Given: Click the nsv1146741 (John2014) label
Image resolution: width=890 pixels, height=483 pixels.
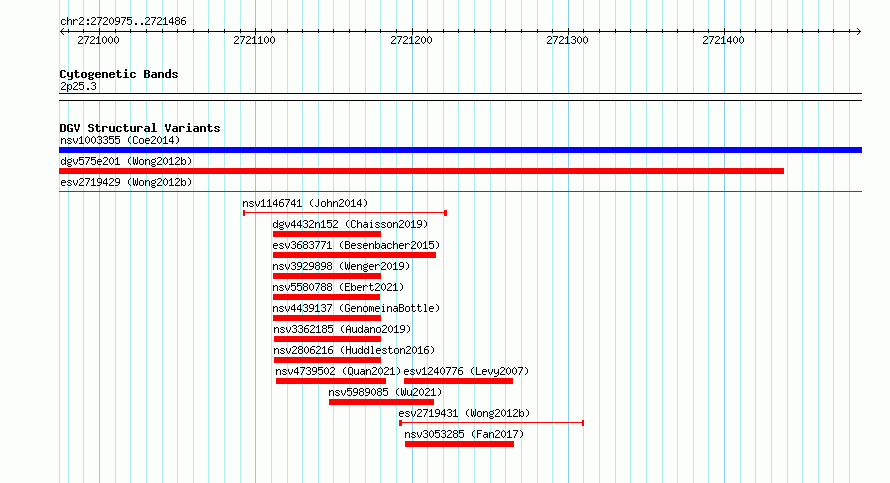Looking at the screenshot, I should click(305, 203).
